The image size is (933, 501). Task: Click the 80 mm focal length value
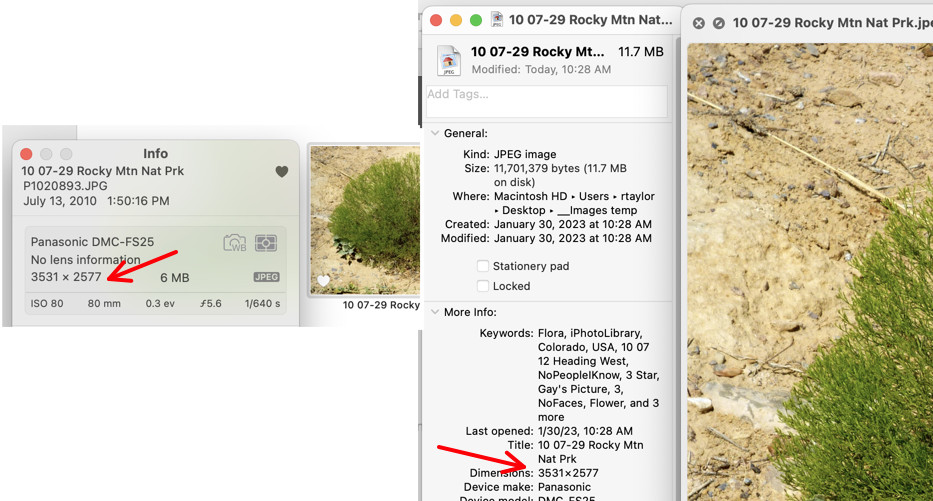(x=104, y=303)
